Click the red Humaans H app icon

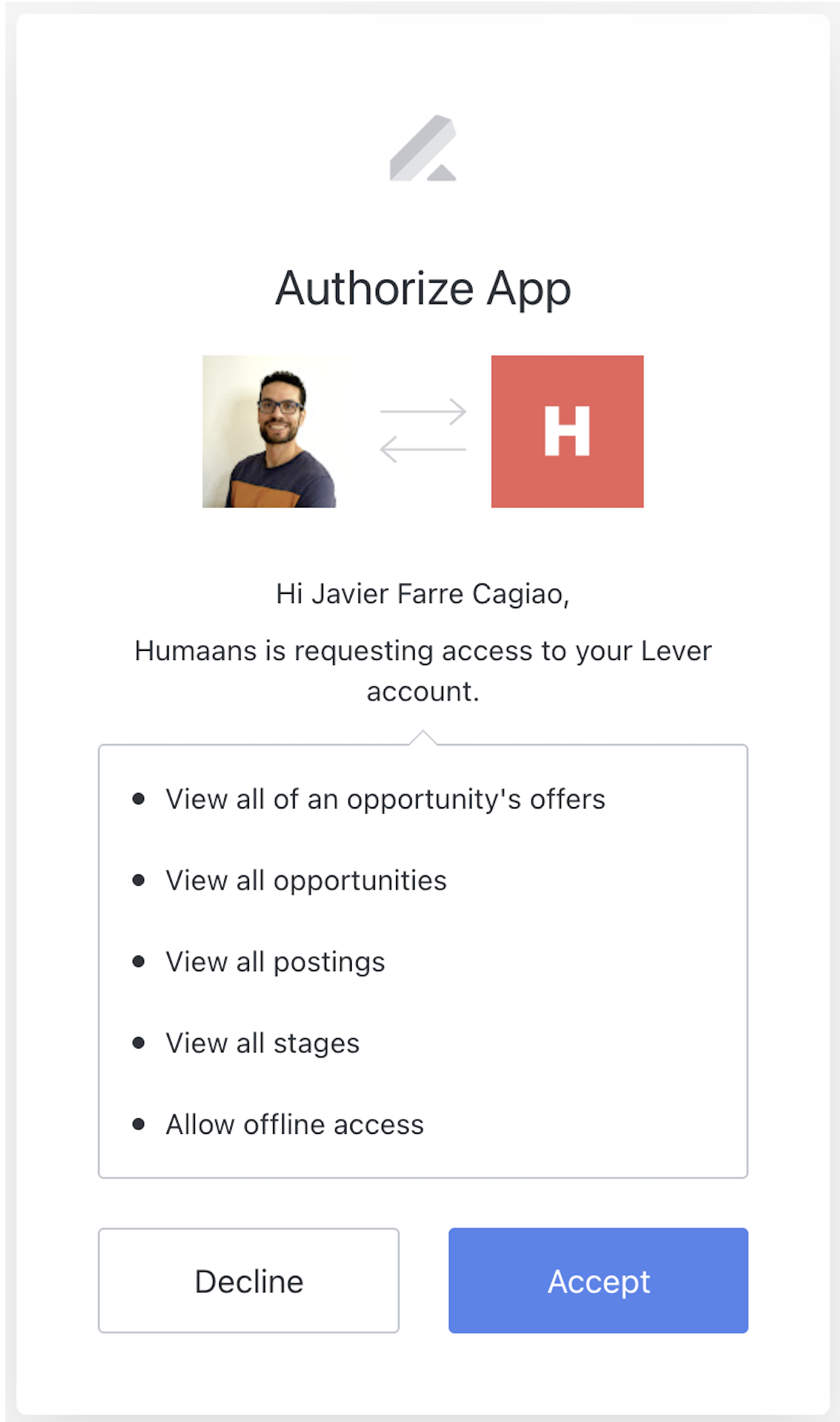tap(567, 431)
